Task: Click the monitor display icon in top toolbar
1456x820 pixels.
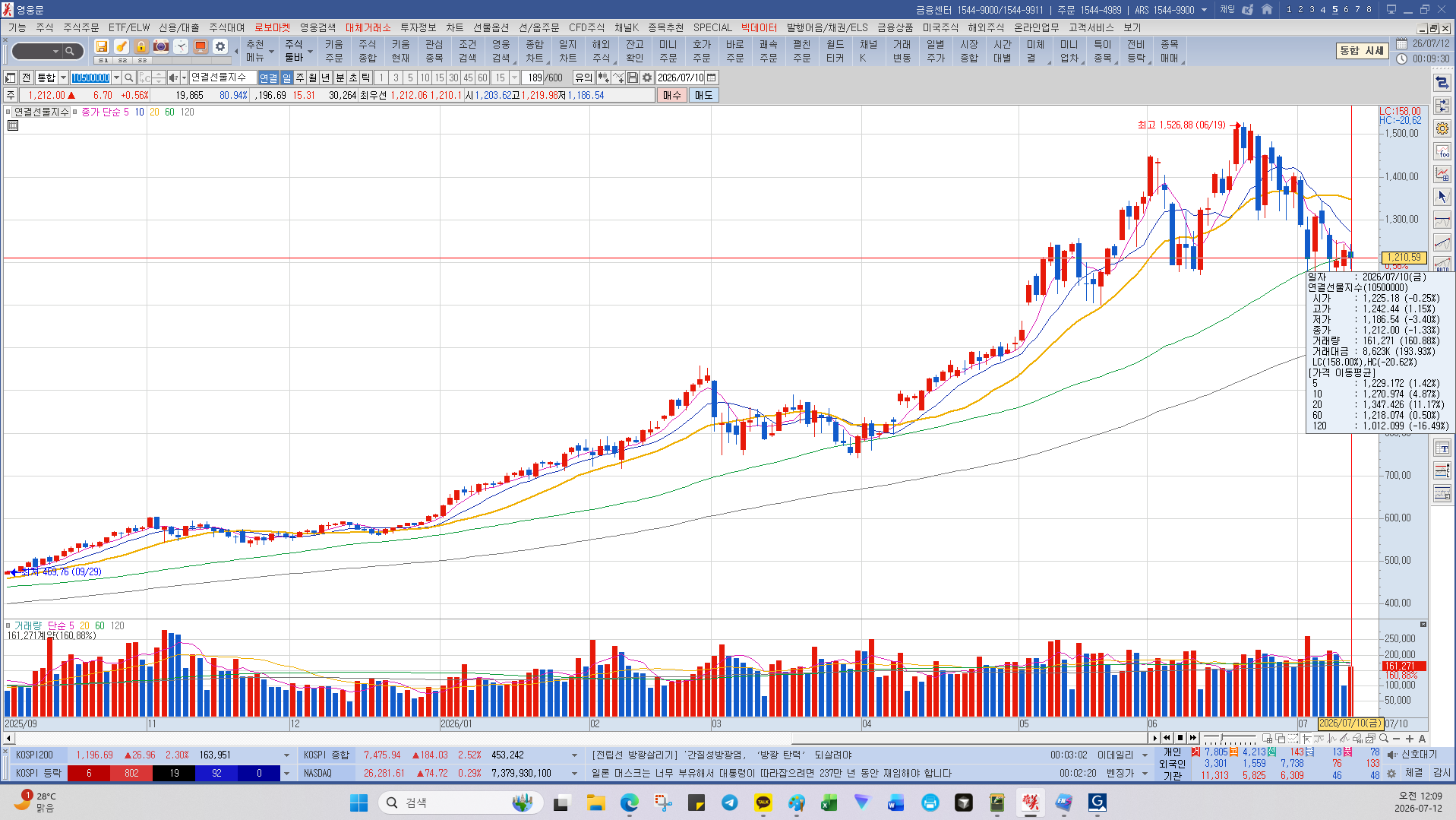Action: (x=200, y=47)
